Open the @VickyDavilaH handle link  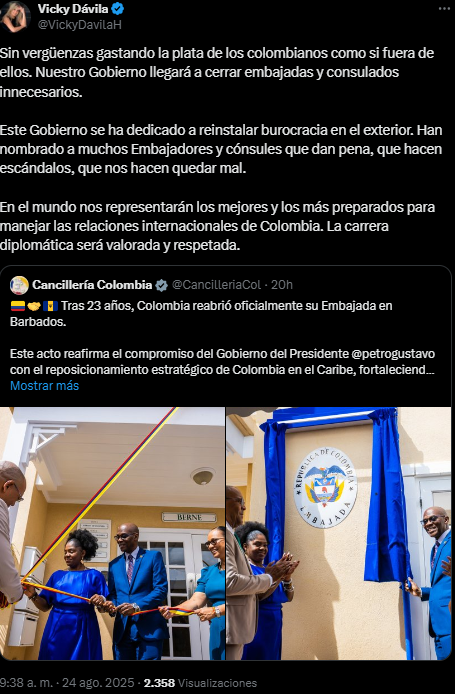80,25
